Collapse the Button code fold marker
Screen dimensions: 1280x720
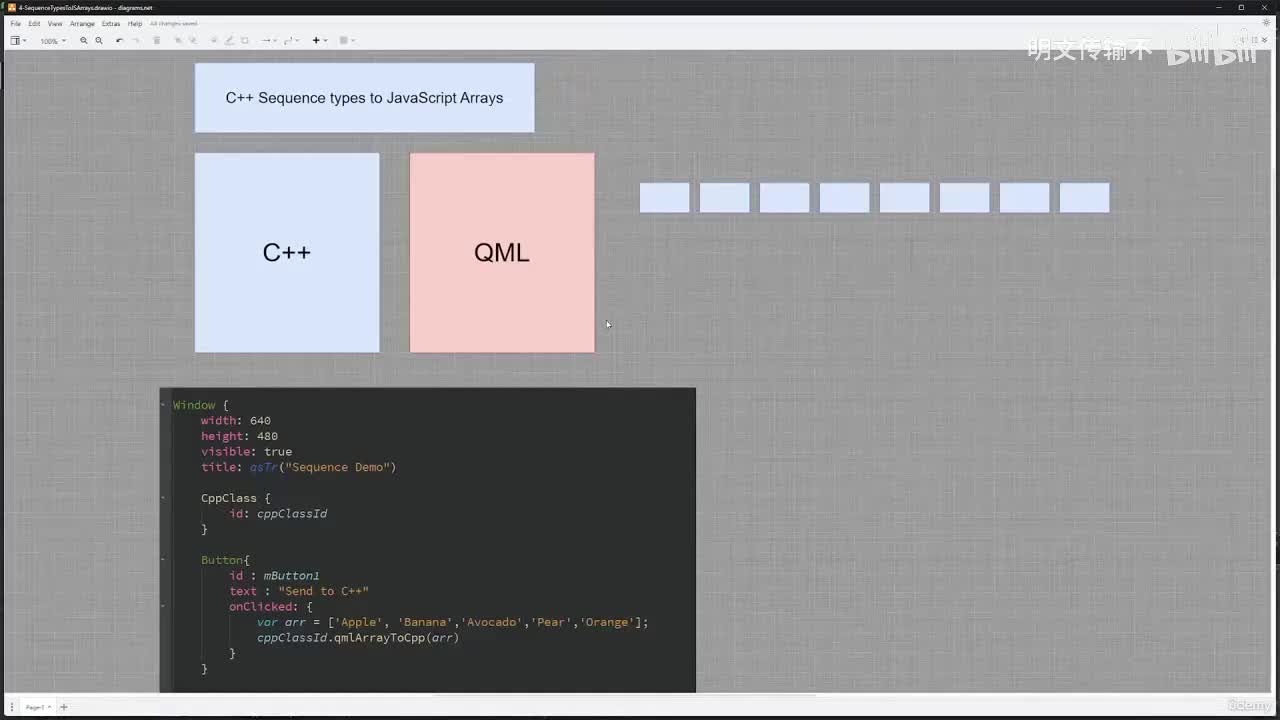[x=163, y=560]
